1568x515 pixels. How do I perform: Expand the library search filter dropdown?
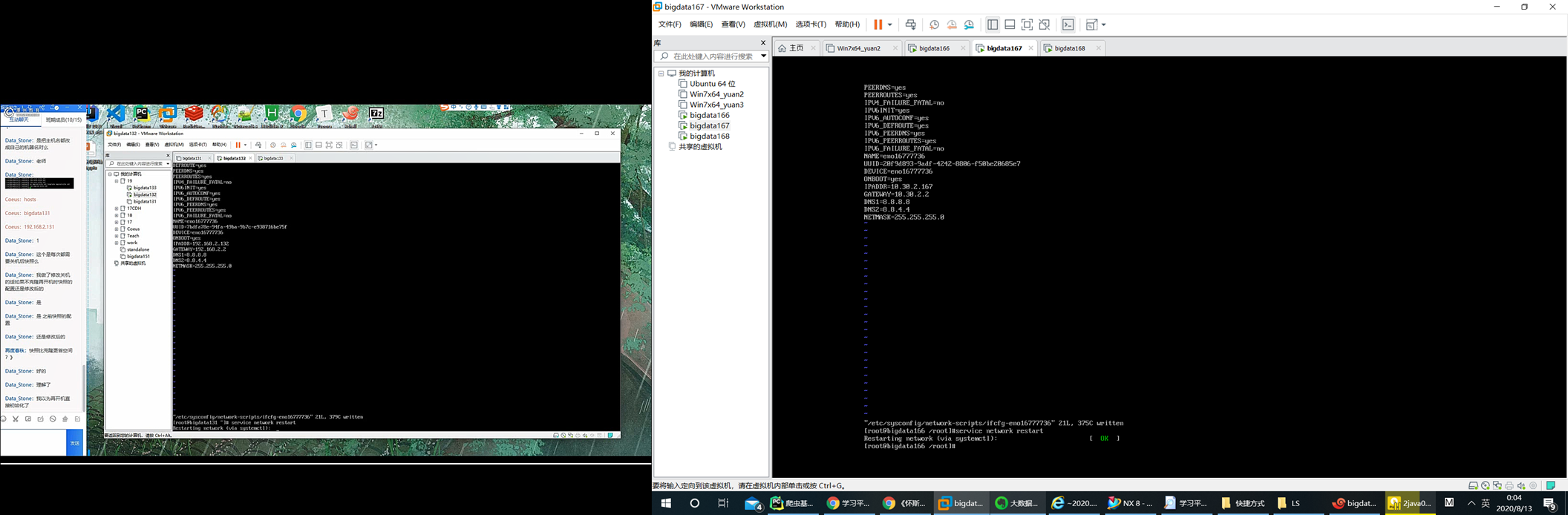click(763, 56)
